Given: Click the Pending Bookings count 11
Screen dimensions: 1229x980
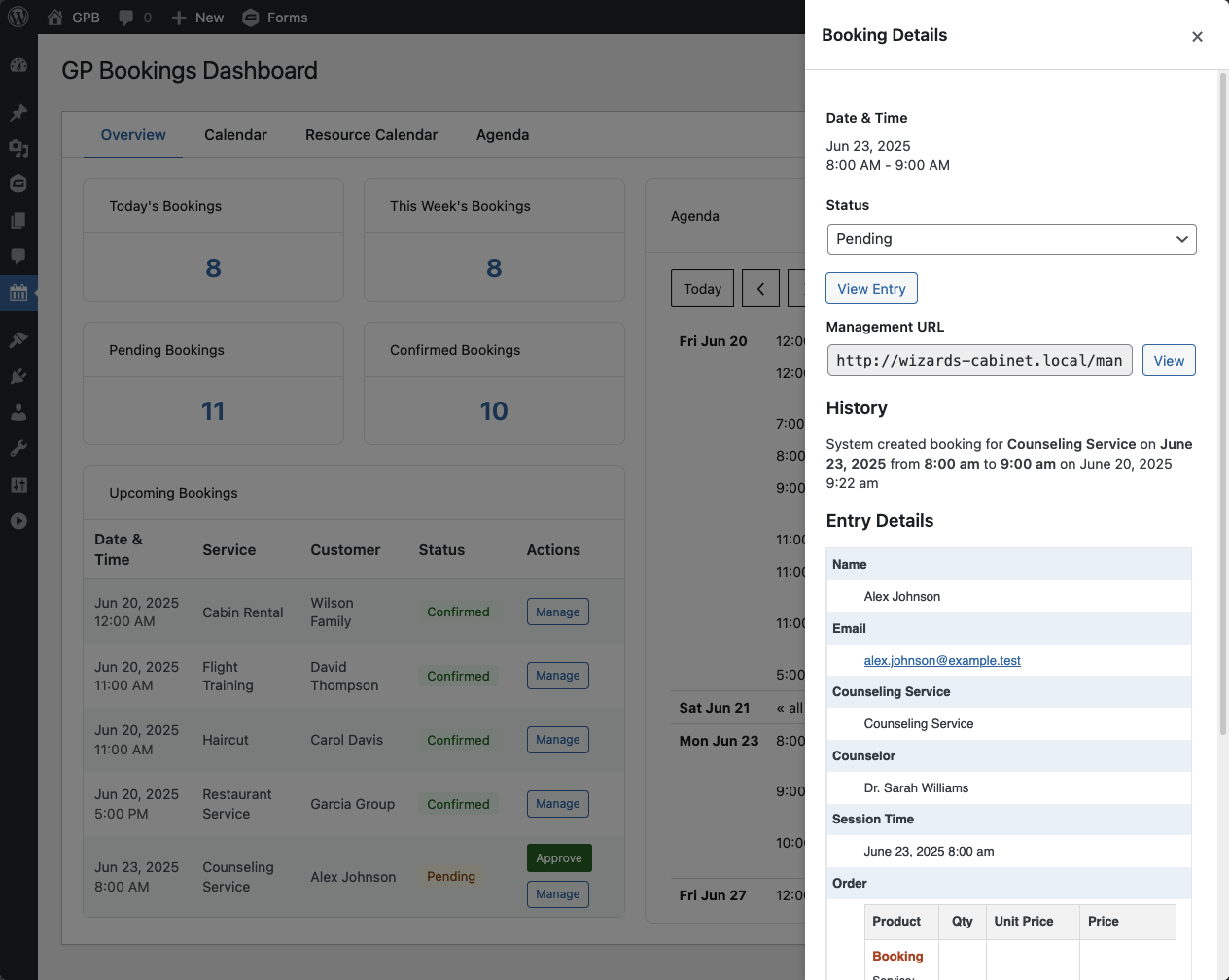Looking at the screenshot, I should [x=213, y=411].
